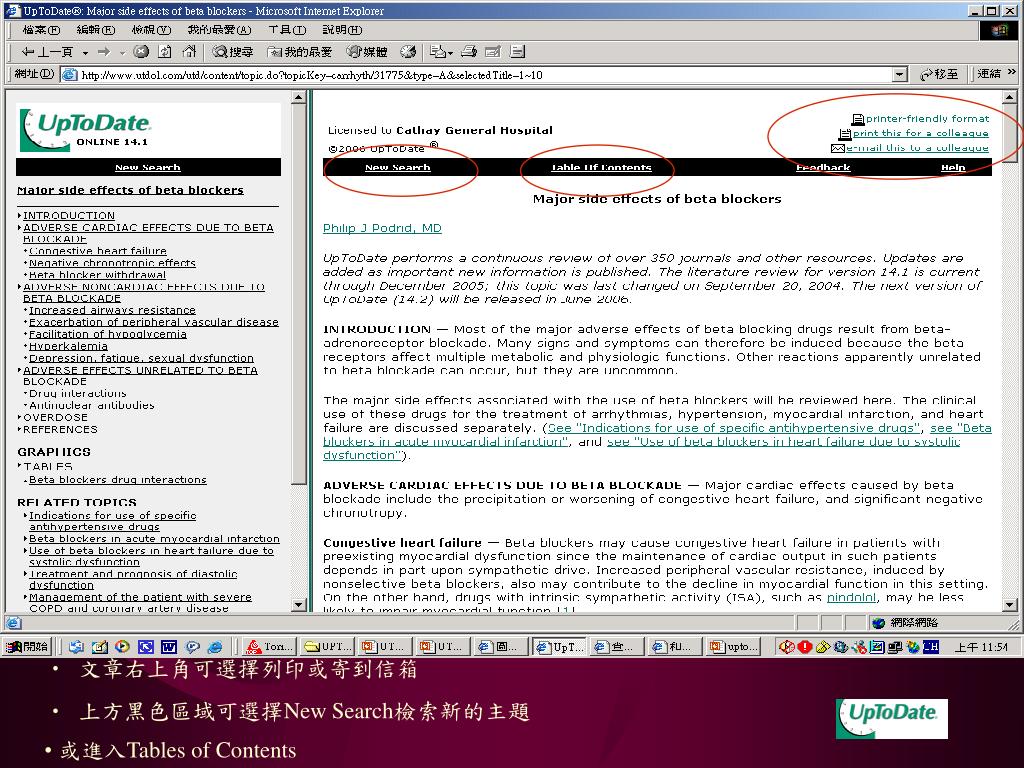Open the Table Of Contents link

pos(601,168)
